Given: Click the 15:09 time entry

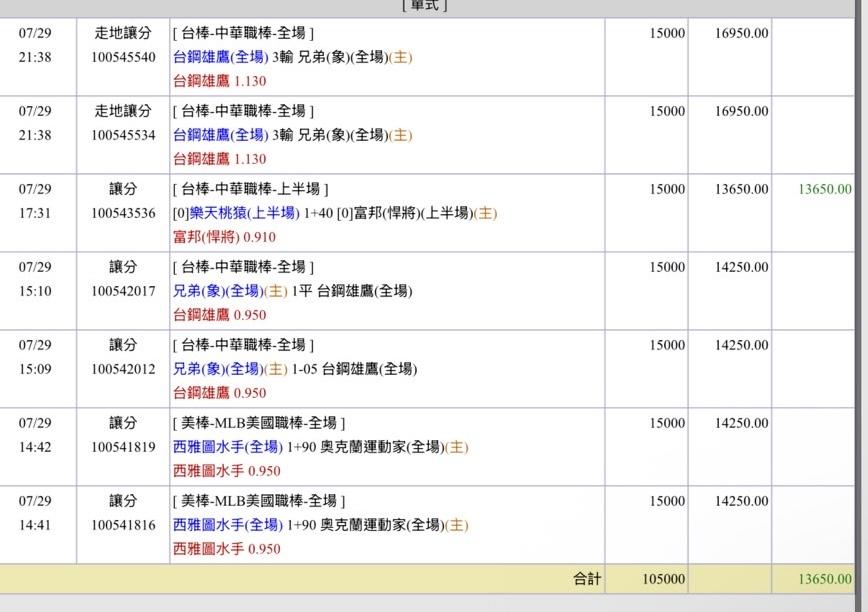Looking at the screenshot, I should tap(35, 369).
